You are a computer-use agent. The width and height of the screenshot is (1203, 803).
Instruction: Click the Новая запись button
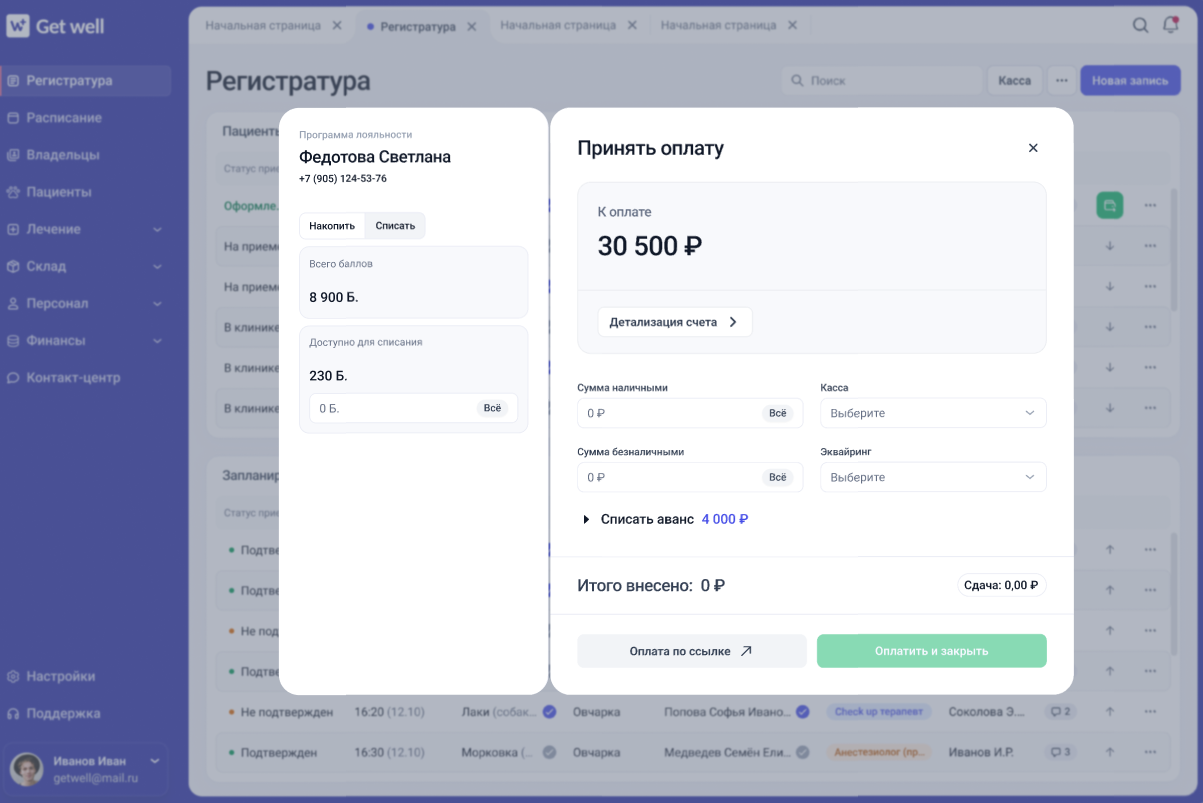point(1130,81)
